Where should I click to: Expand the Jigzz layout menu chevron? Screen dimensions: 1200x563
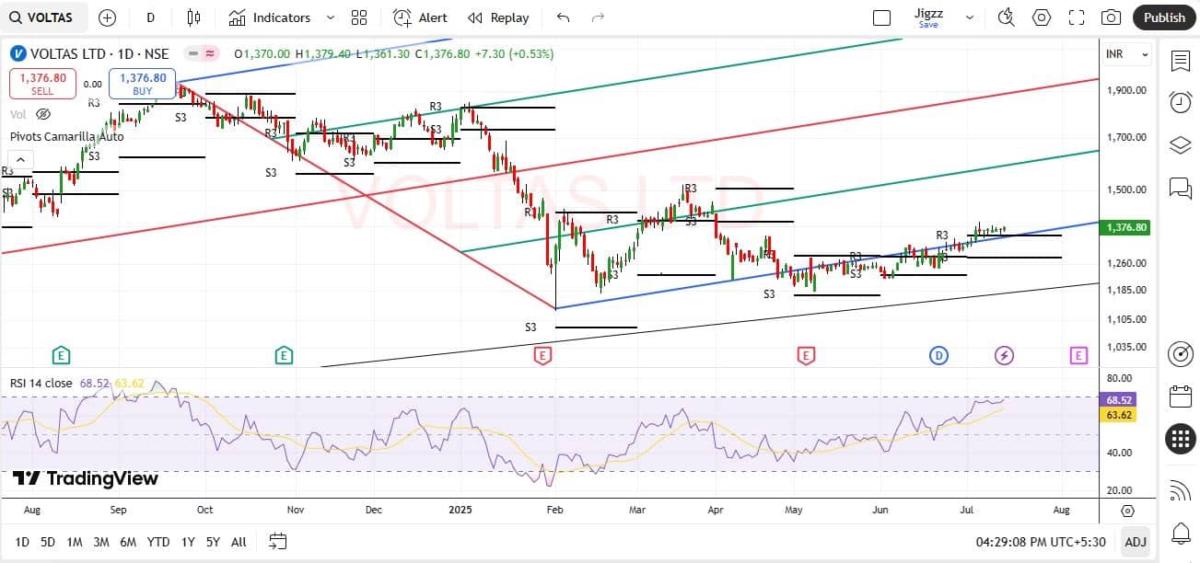[969, 17]
